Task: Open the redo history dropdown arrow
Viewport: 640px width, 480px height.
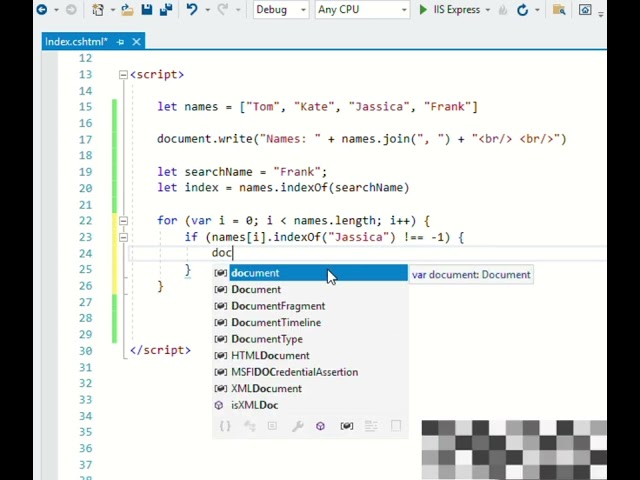Action: pos(238,10)
